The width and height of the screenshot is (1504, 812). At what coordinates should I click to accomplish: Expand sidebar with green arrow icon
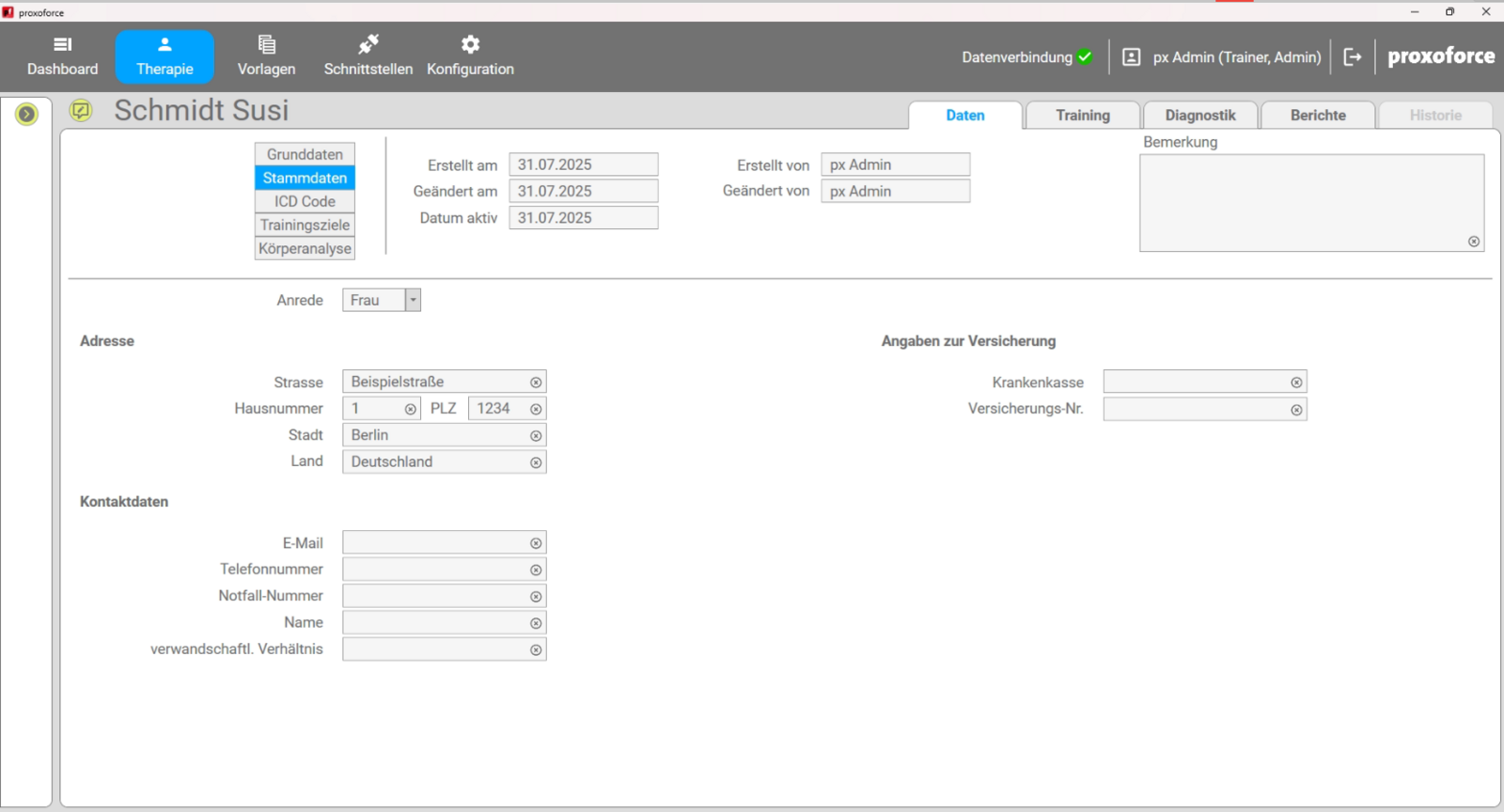[26, 115]
